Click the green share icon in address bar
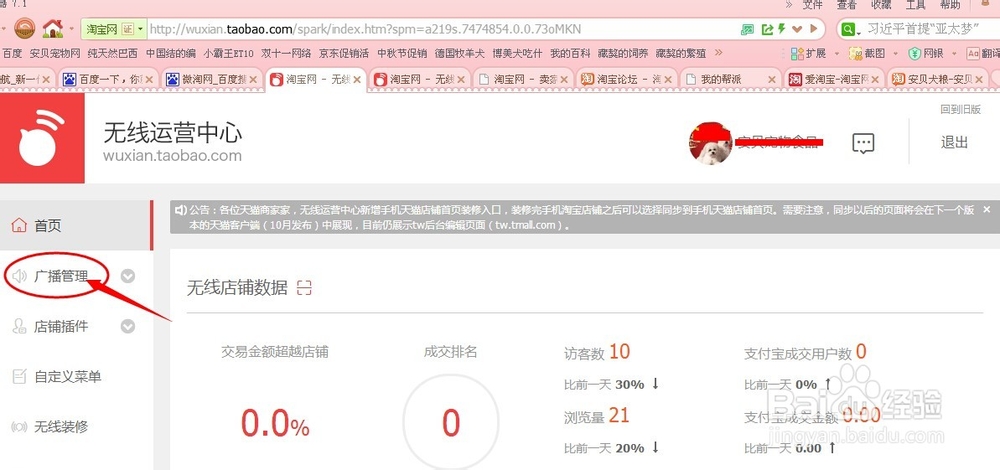Image resolution: width=1000 pixels, height=470 pixels. (x=767, y=29)
